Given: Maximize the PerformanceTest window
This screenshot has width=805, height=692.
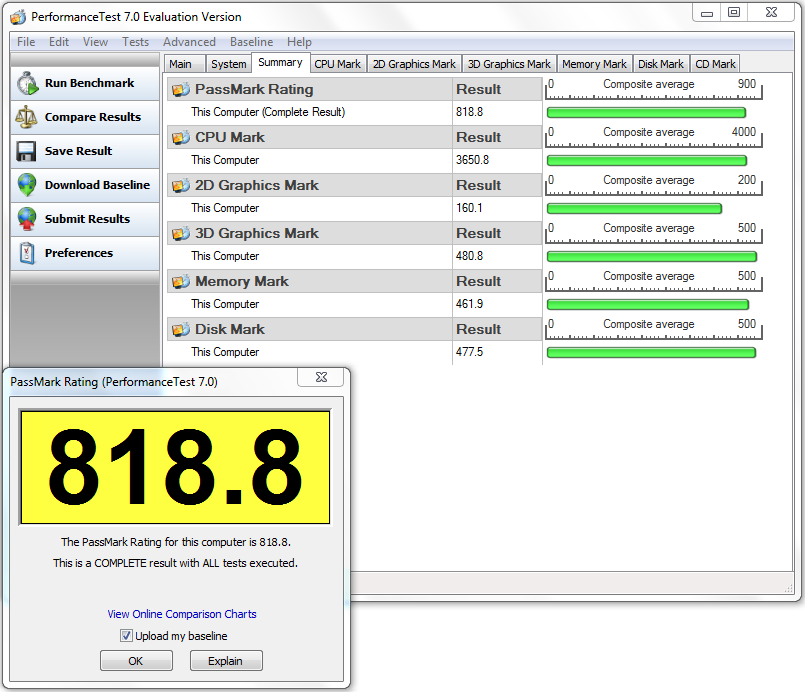Looking at the screenshot, I should [734, 12].
